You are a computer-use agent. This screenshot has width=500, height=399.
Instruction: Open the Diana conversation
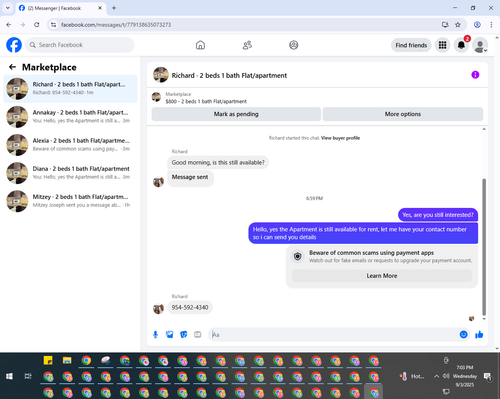(x=70, y=173)
